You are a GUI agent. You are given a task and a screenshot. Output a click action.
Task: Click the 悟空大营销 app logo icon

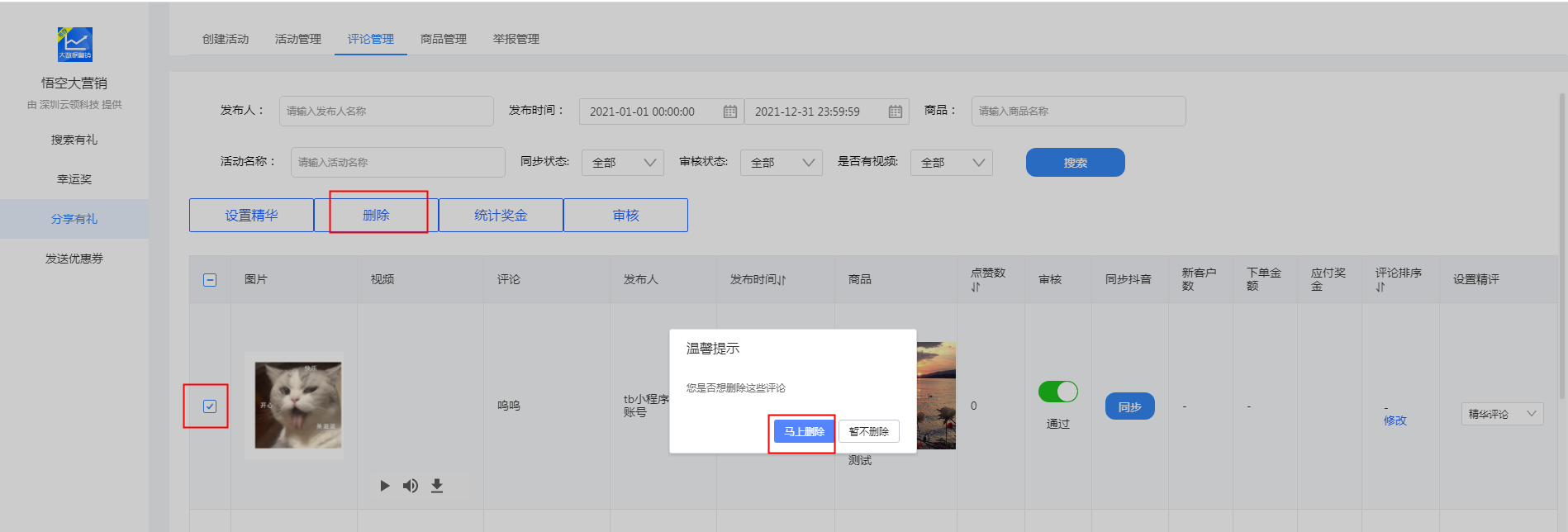[74, 45]
